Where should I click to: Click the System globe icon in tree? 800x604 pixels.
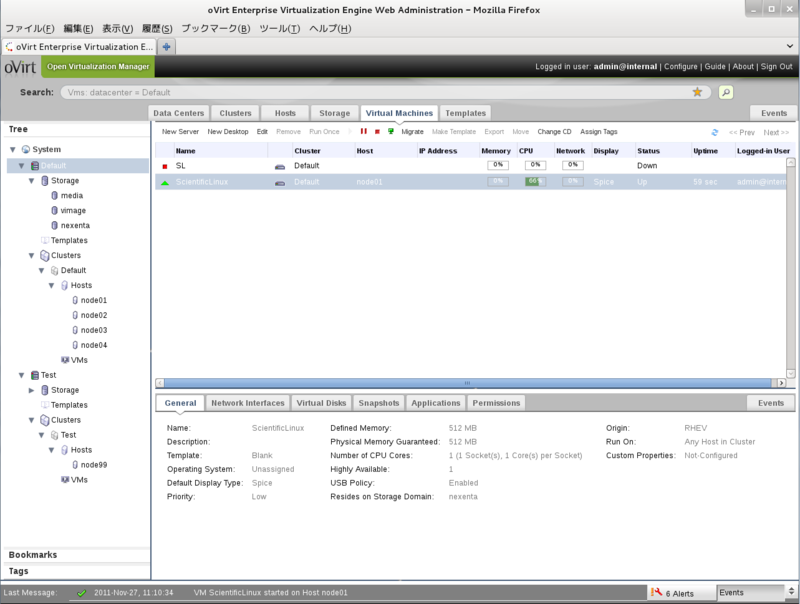tap(26, 149)
